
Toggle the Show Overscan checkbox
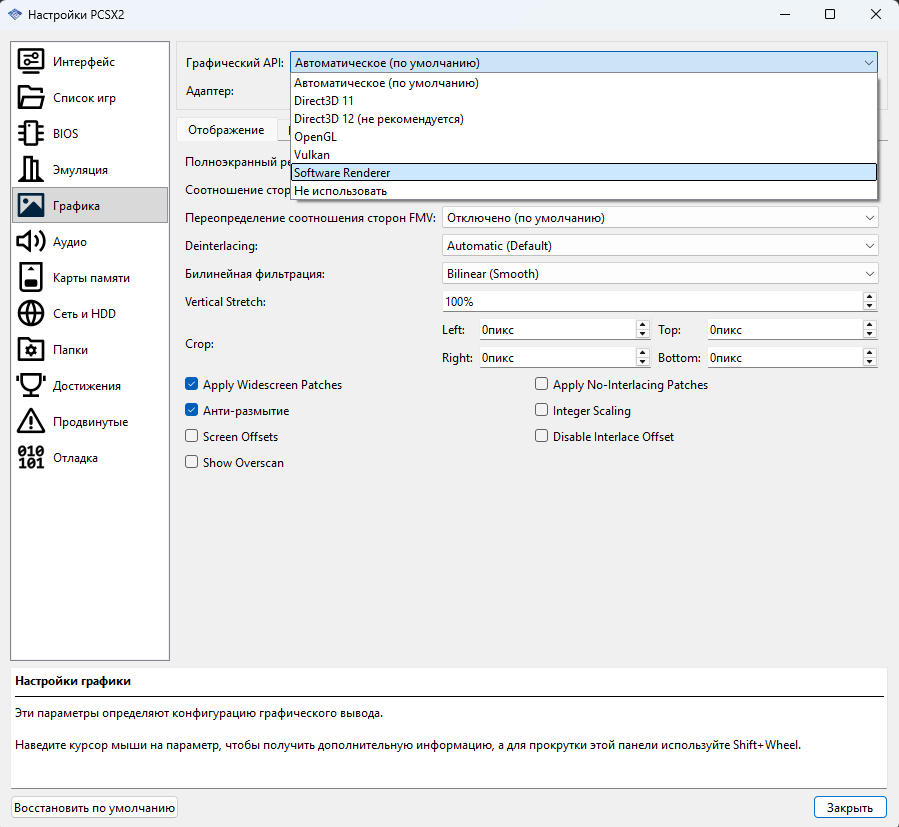click(x=192, y=463)
